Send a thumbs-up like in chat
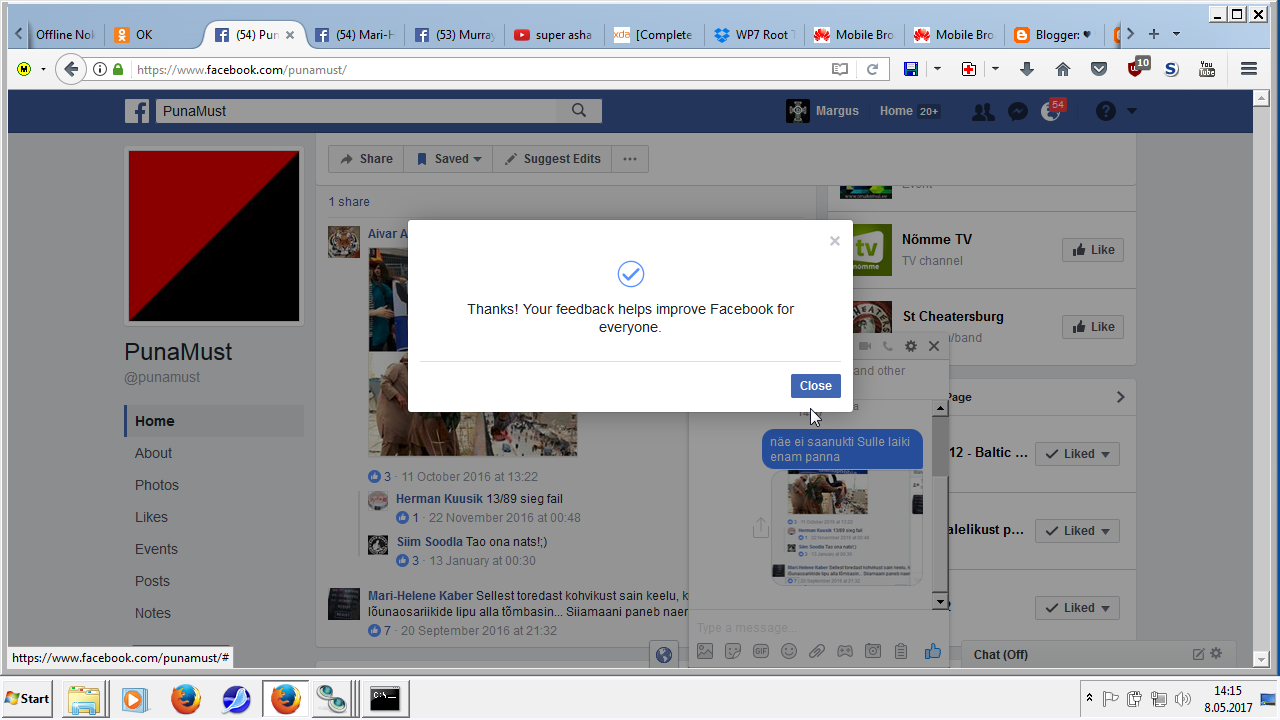1280x720 pixels. [x=933, y=651]
